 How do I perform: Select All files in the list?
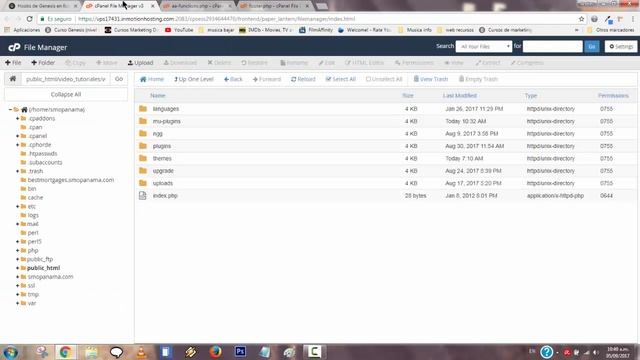point(341,79)
